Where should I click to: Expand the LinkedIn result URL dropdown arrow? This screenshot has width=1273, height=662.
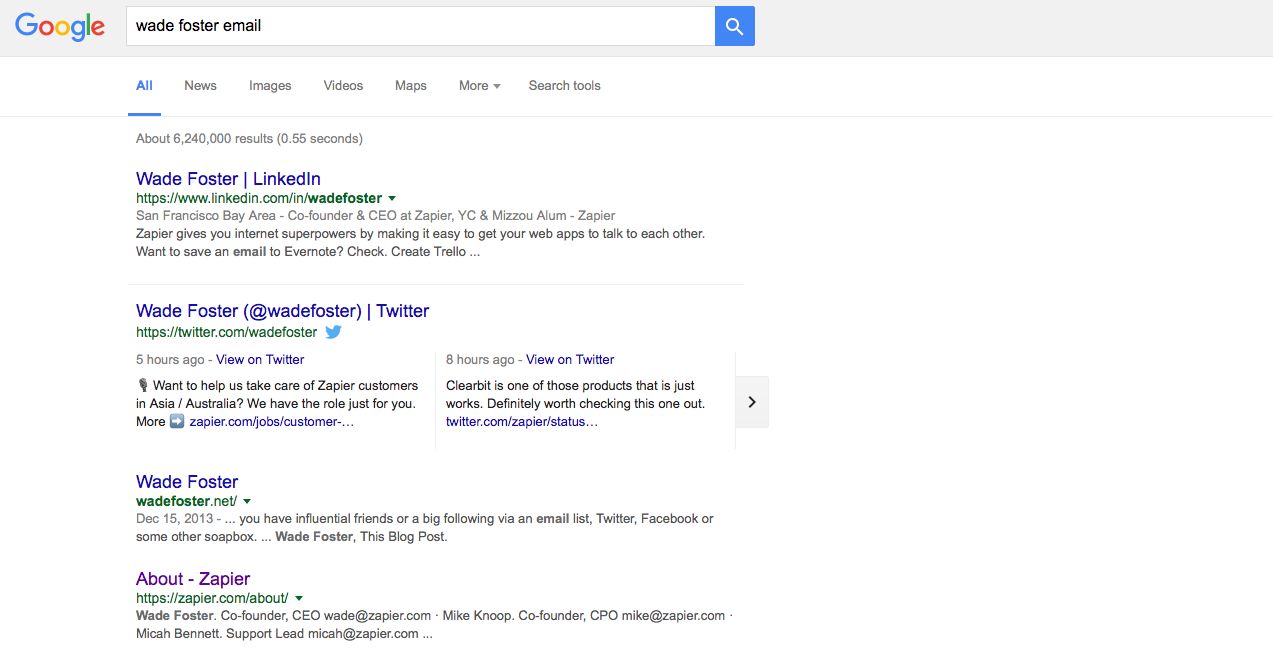tap(392, 198)
